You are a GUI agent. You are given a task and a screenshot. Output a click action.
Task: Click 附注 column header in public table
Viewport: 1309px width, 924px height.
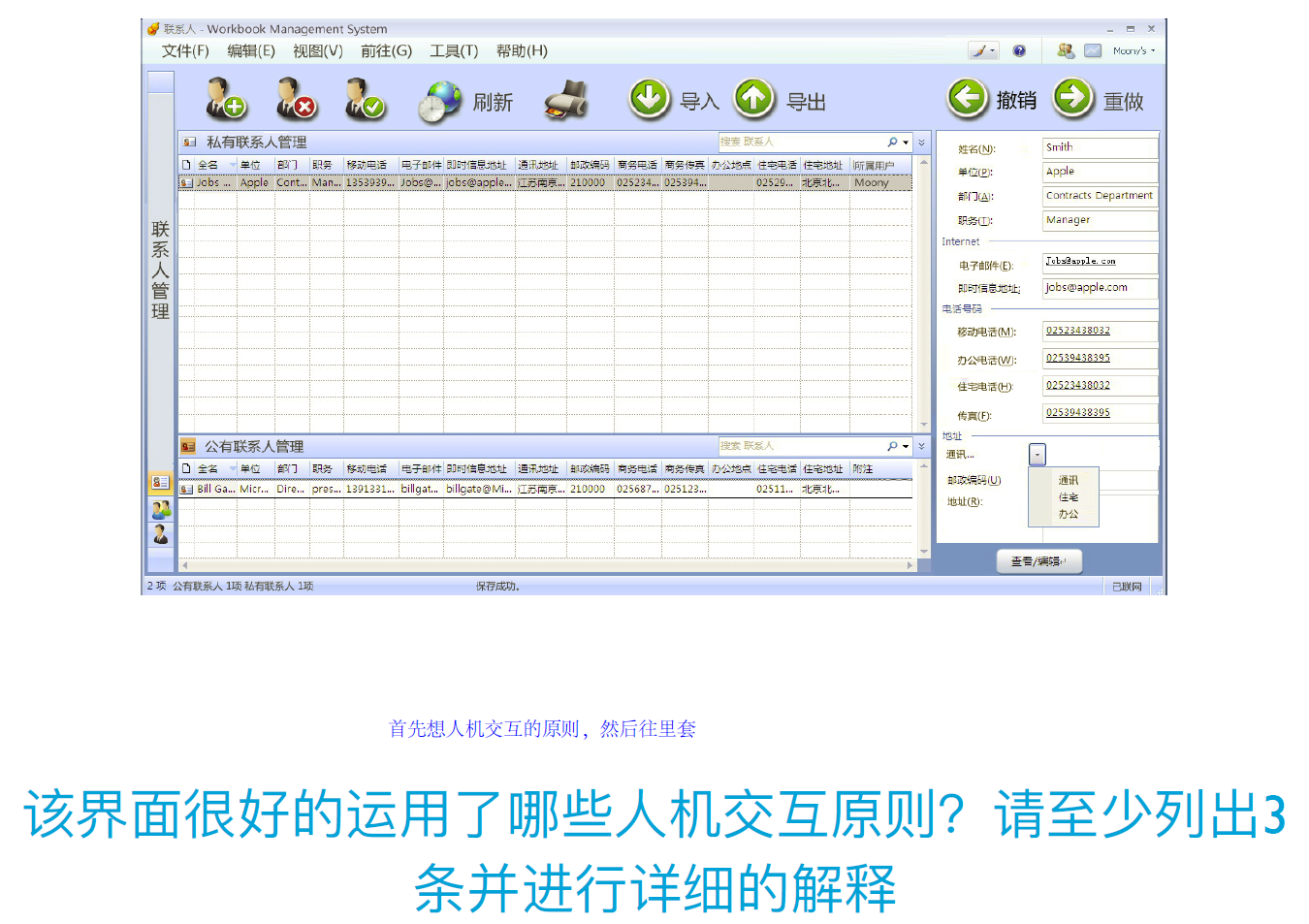880,469
